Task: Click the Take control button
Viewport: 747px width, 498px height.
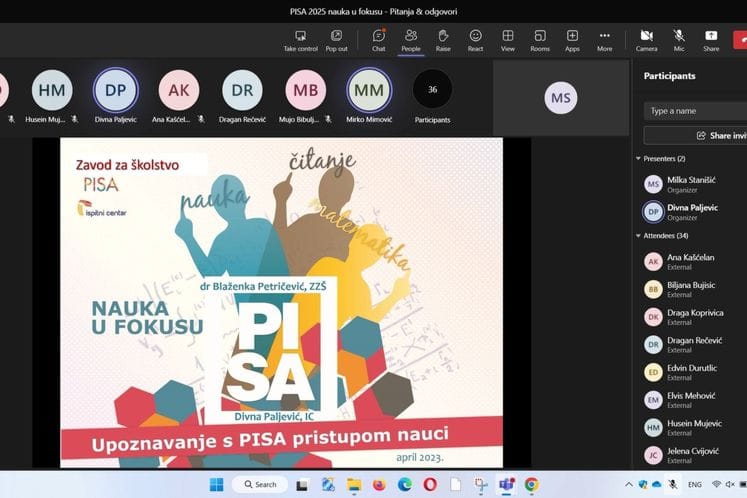Action: click(x=300, y=41)
